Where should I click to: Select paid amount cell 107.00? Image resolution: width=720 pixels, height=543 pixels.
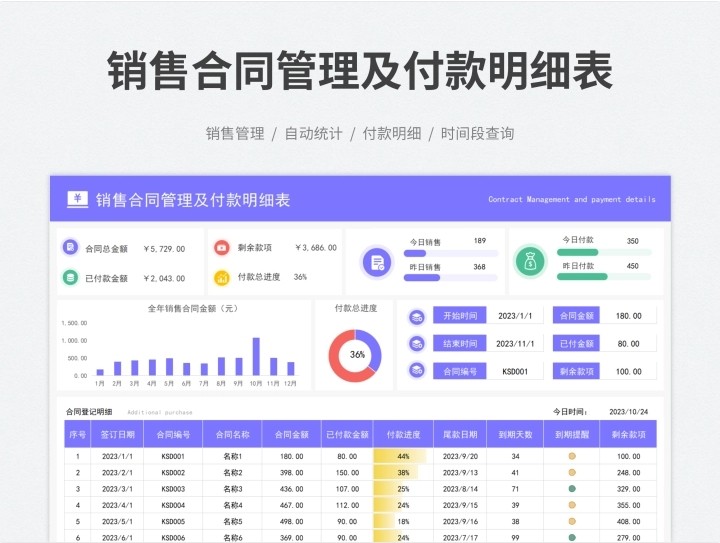(x=347, y=489)
